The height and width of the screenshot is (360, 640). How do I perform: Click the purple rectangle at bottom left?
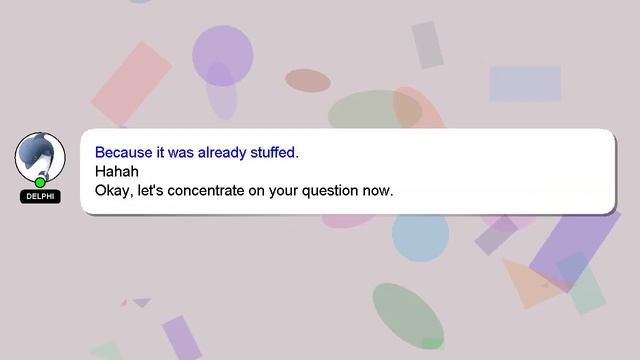[x=182, y=337]
